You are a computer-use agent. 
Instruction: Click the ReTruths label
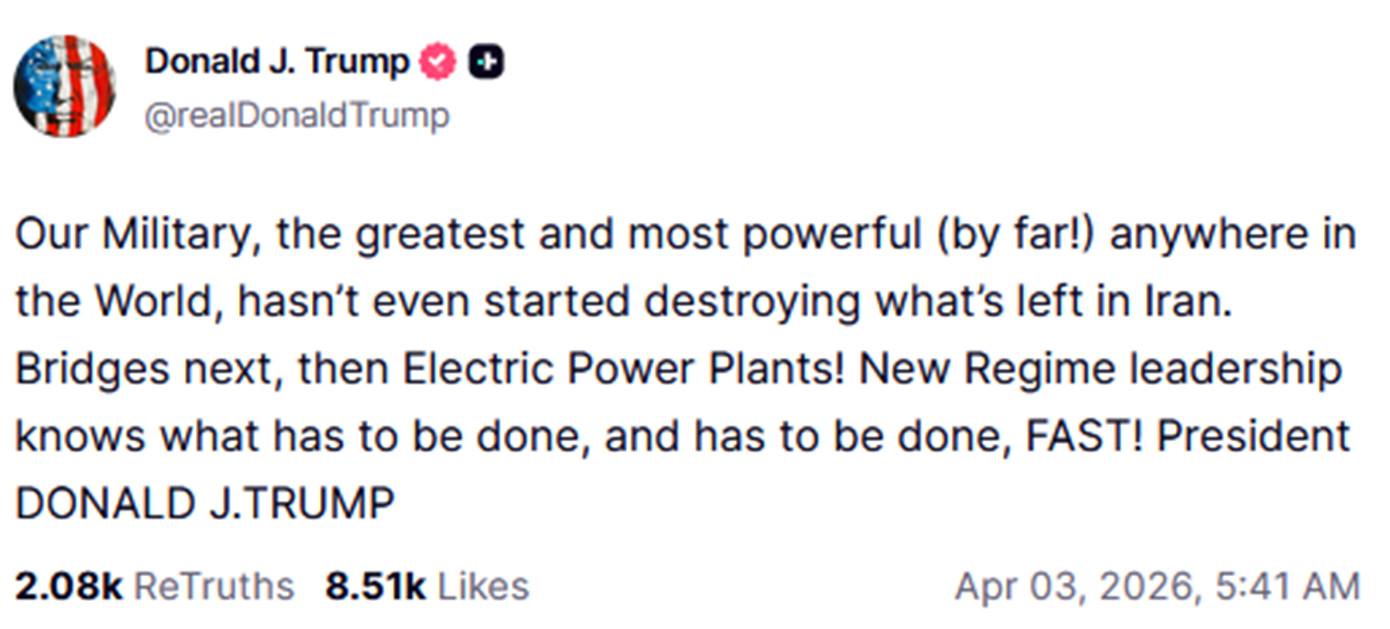pos(214,586)
